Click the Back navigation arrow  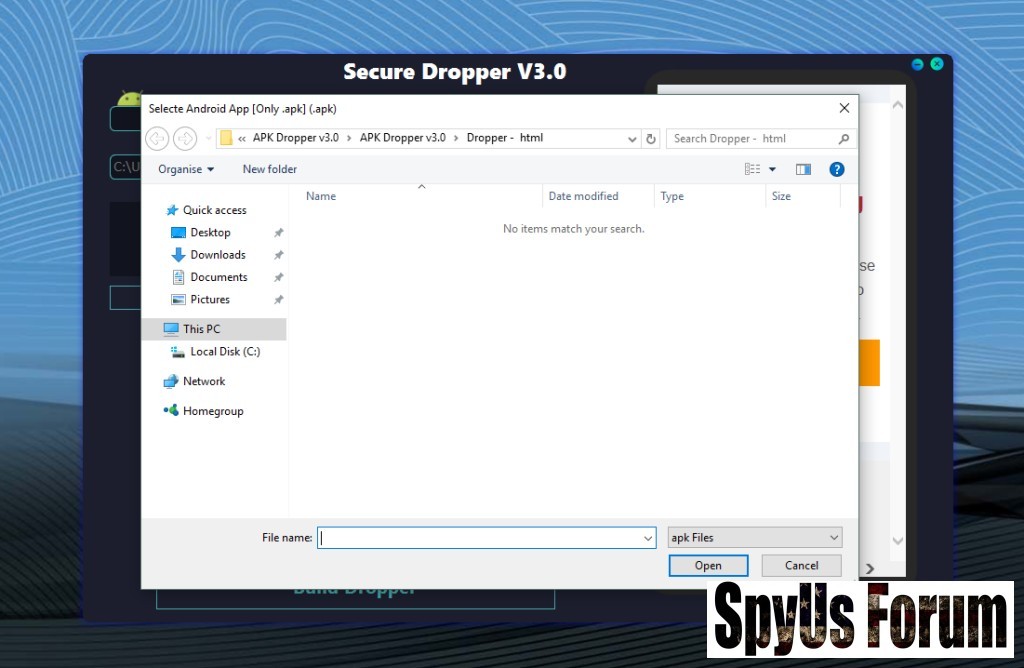pyautogui.click(x=157, y=138)
